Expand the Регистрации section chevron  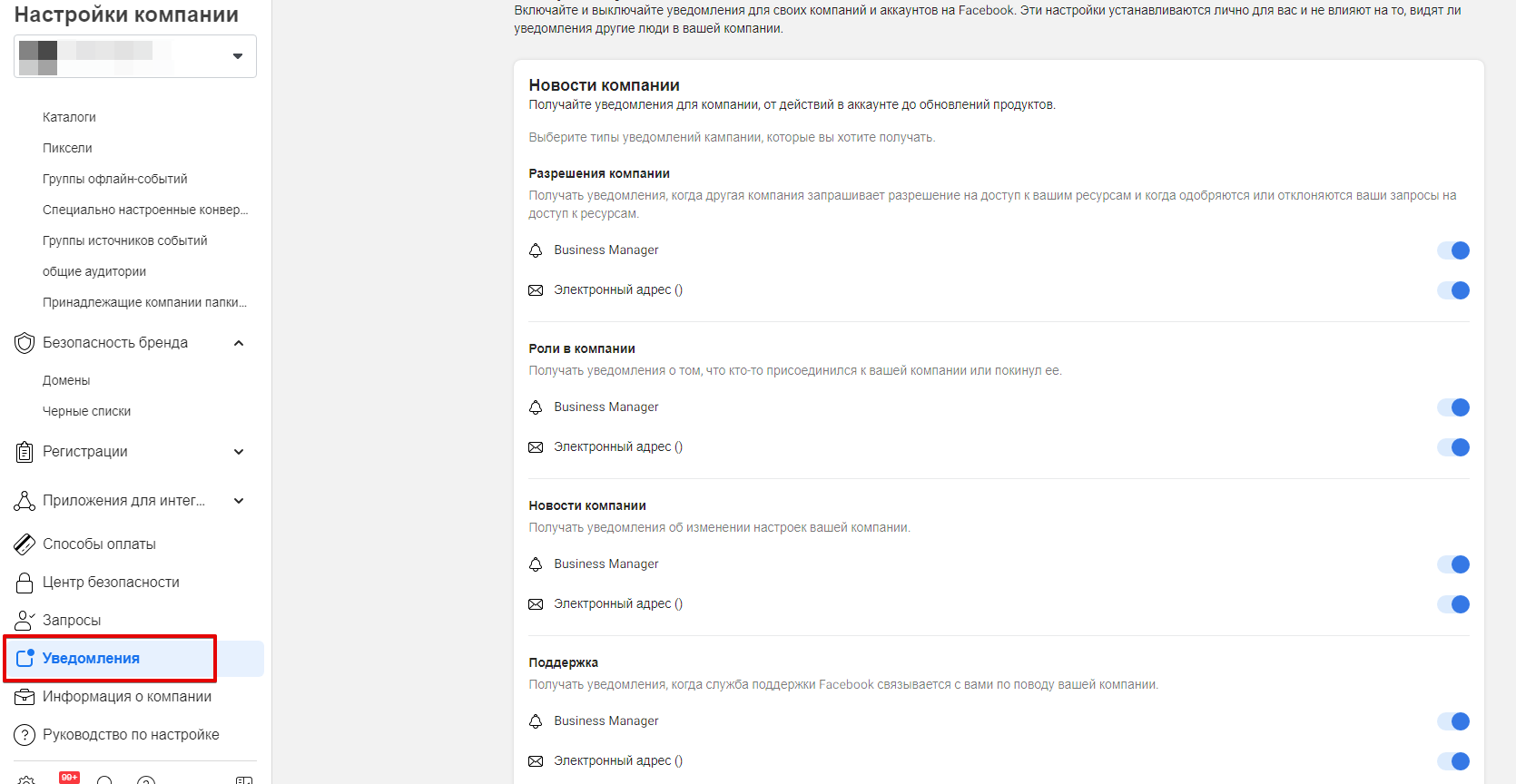click(x=239, y=452)
